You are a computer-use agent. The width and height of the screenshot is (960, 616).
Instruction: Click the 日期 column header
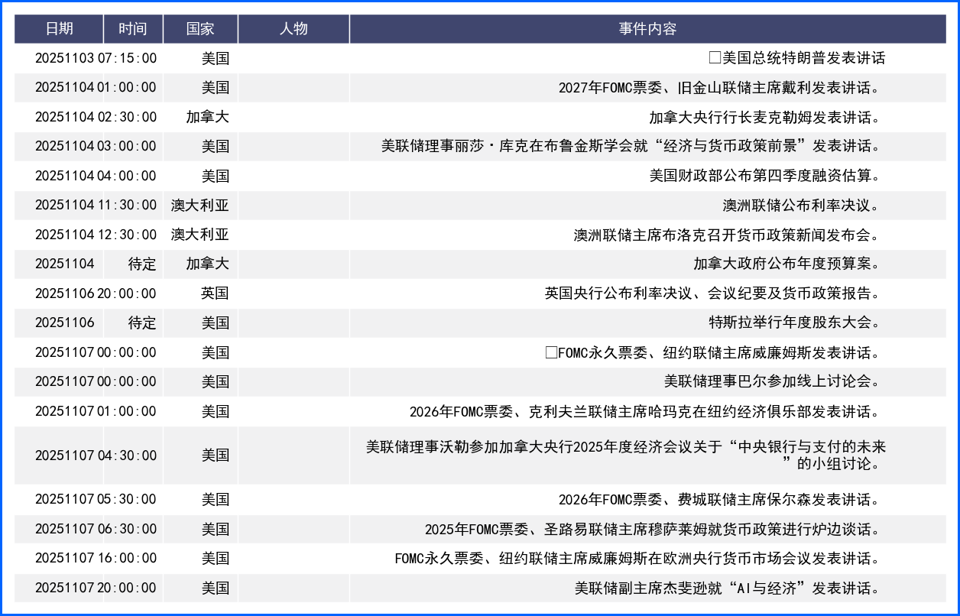coord(60,29)
